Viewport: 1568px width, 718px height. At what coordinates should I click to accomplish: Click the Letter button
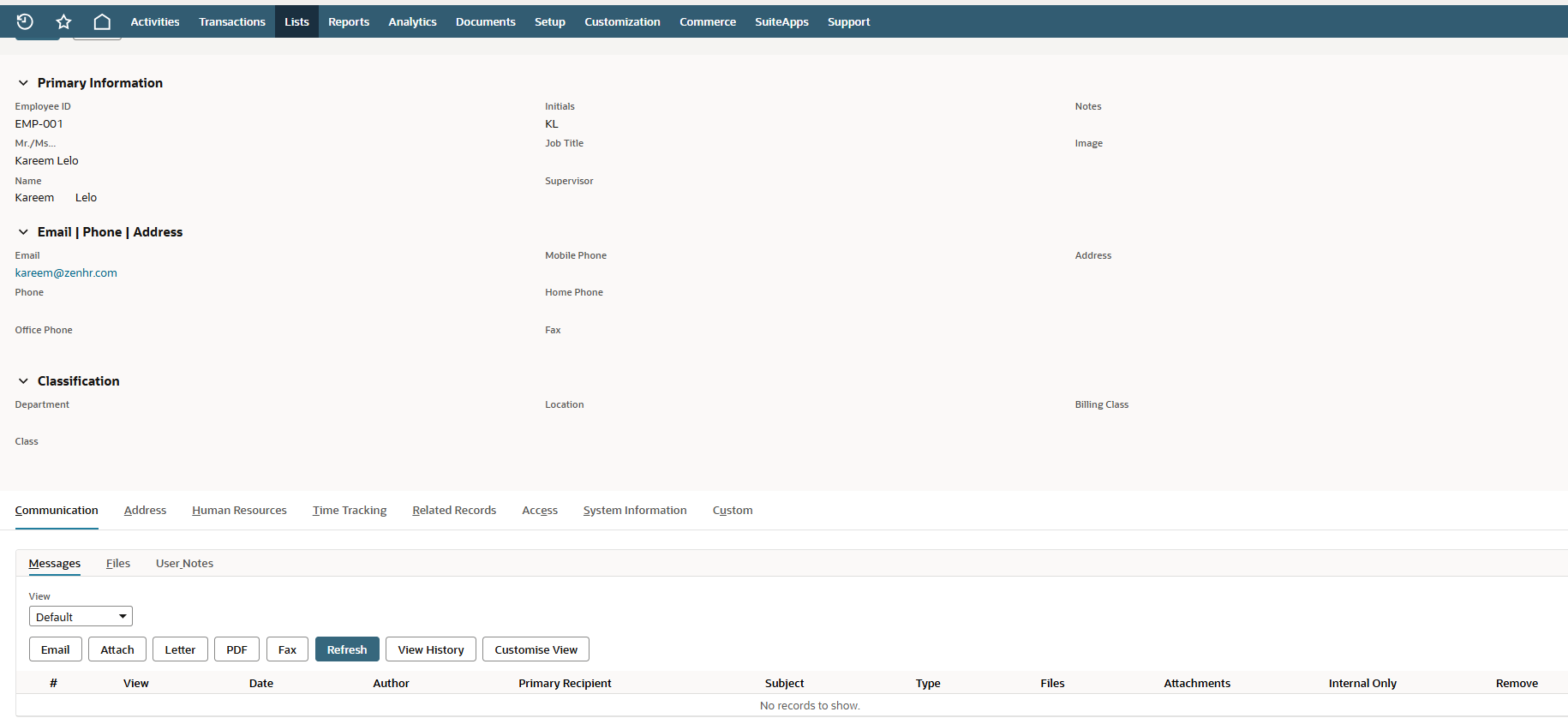coord(180,649)
